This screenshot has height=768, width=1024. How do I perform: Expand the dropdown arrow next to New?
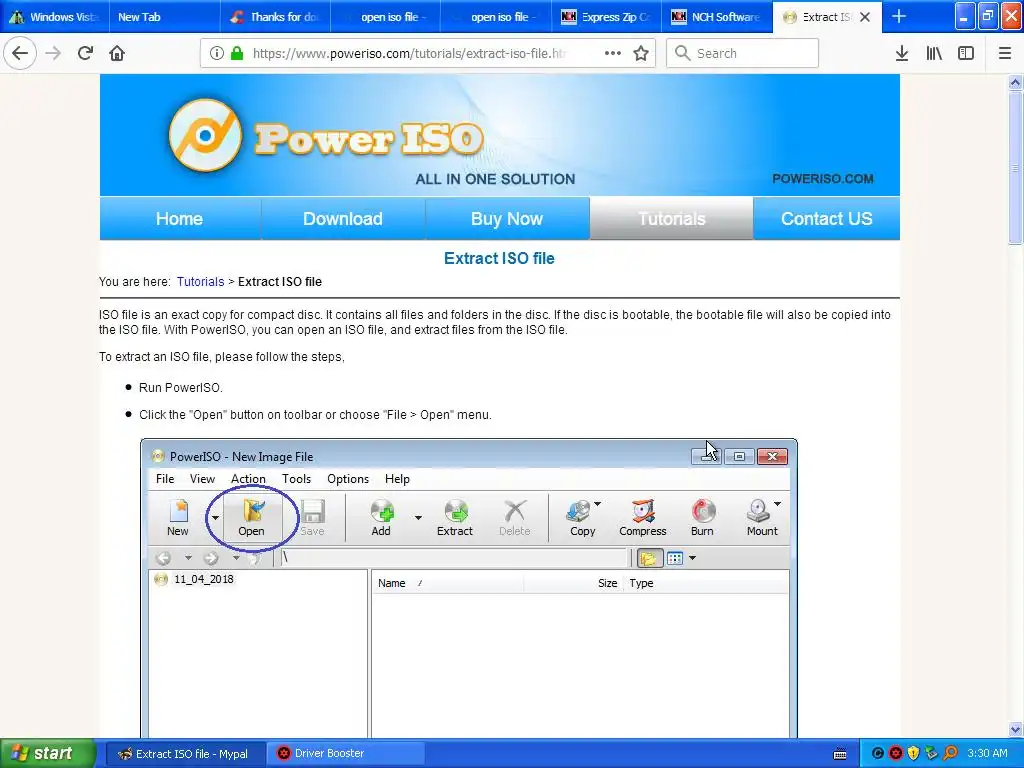pyautogui.click(x=215, y=517)
